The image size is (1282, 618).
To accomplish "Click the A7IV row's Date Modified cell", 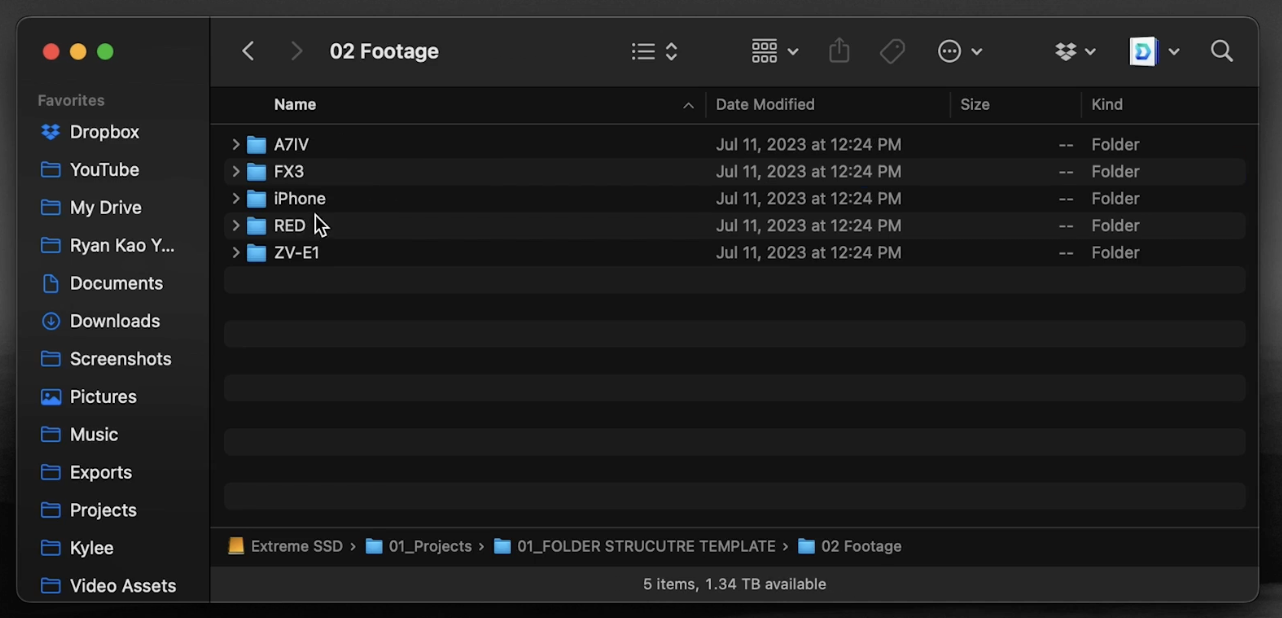I will pos(809,145).
